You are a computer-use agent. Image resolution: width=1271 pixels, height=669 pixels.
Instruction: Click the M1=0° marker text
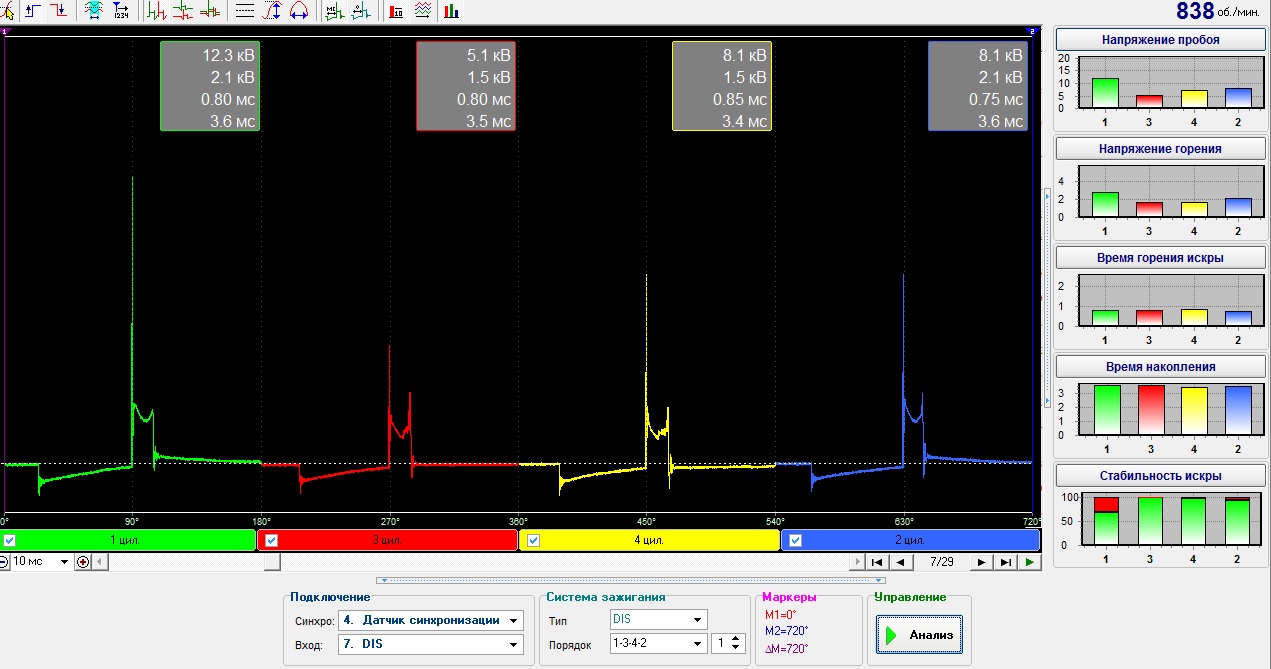click(x=783, y=614)
